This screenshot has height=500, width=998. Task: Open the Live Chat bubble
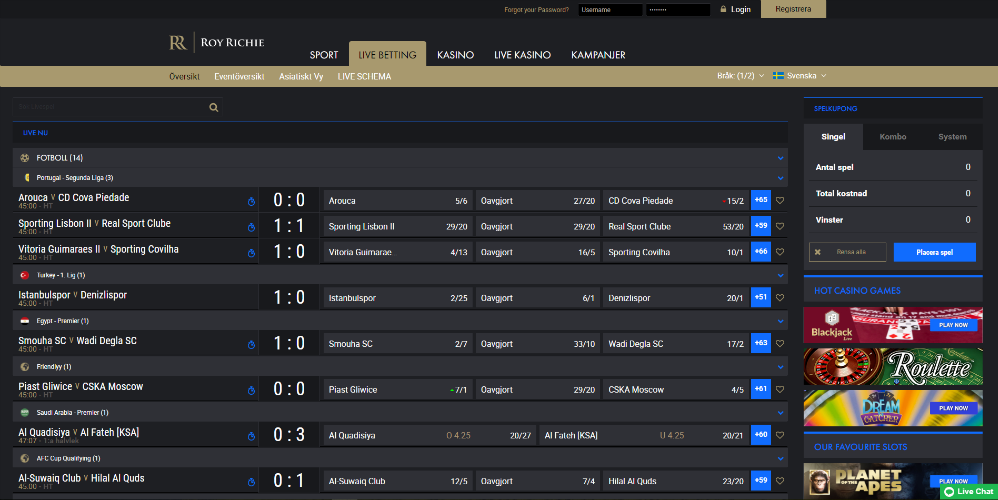969,492
